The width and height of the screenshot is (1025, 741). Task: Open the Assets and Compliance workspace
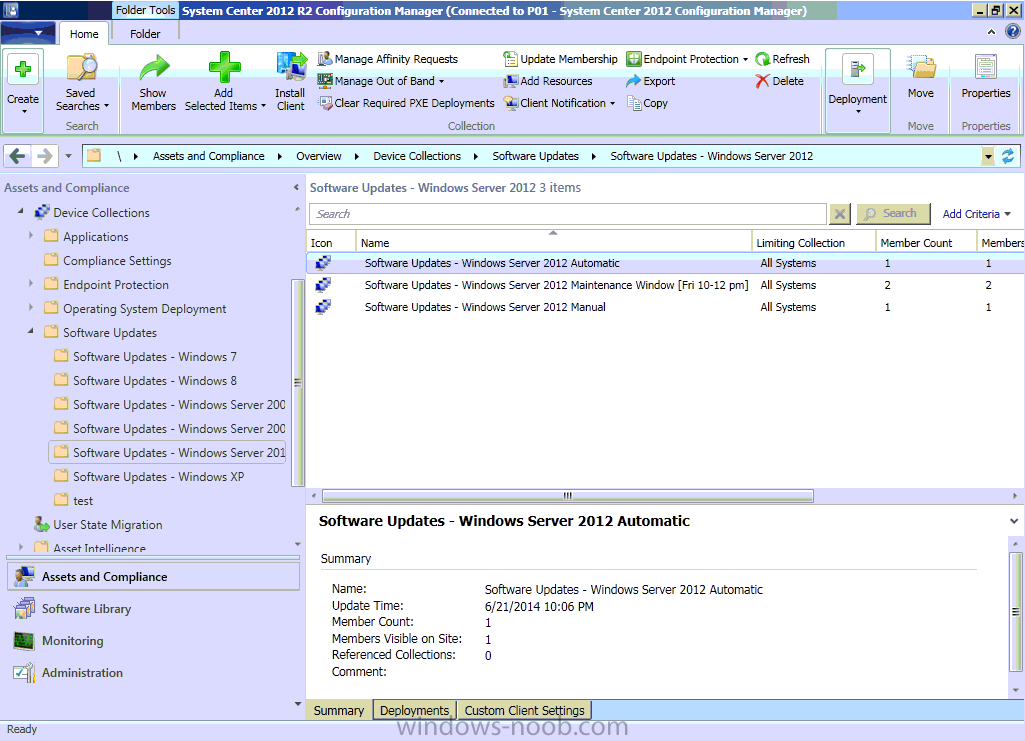[x=154, y=577]
